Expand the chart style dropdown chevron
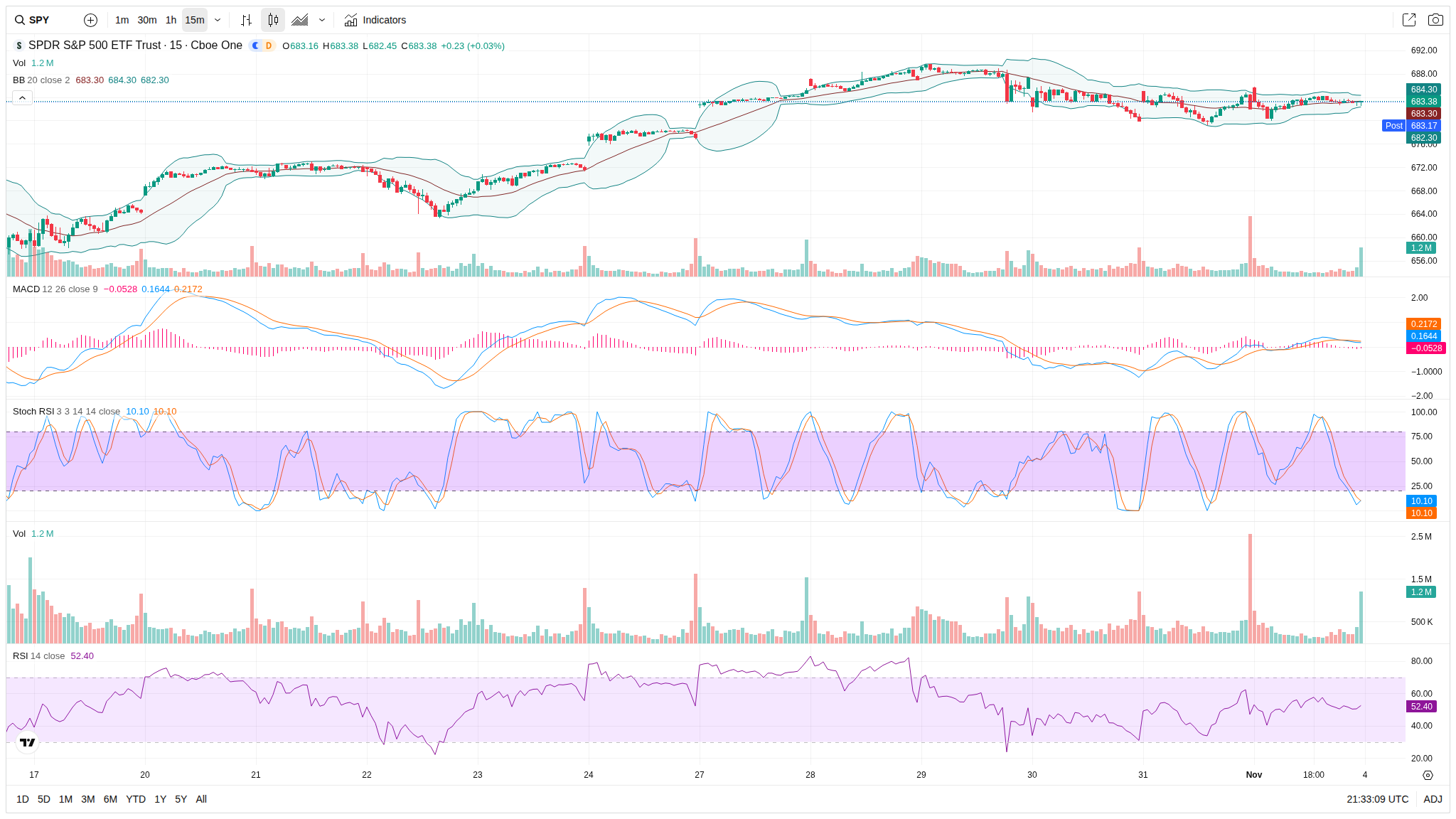The height and width of the screenshot is (819, 1456). click(322, 20)
